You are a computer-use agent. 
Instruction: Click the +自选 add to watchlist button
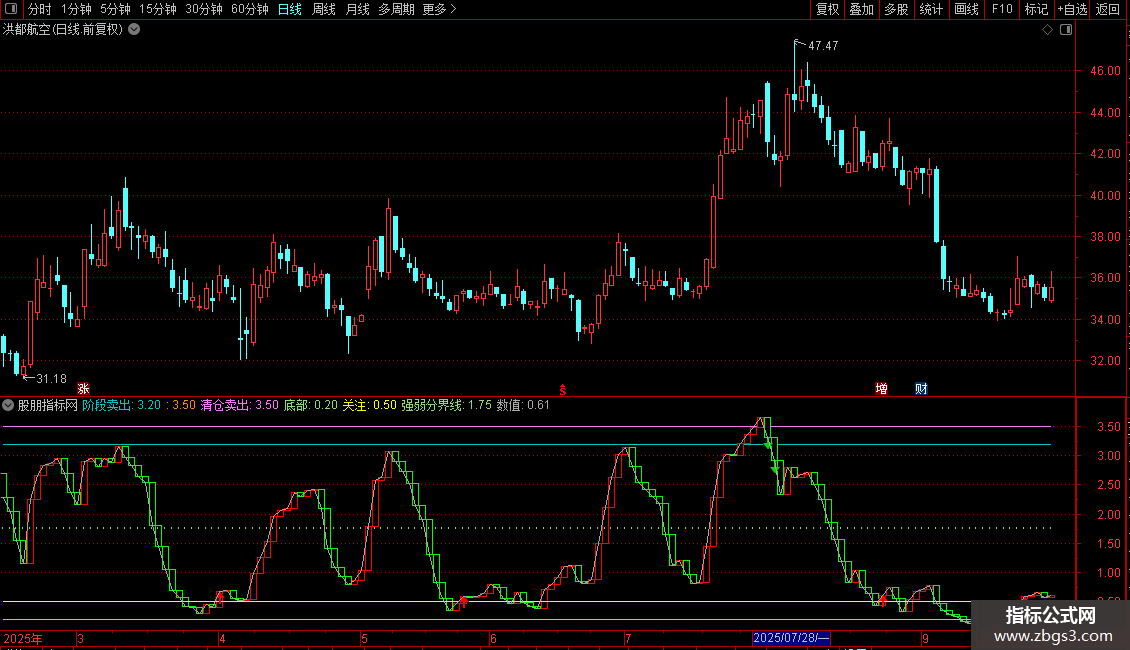coord(1072,9)
